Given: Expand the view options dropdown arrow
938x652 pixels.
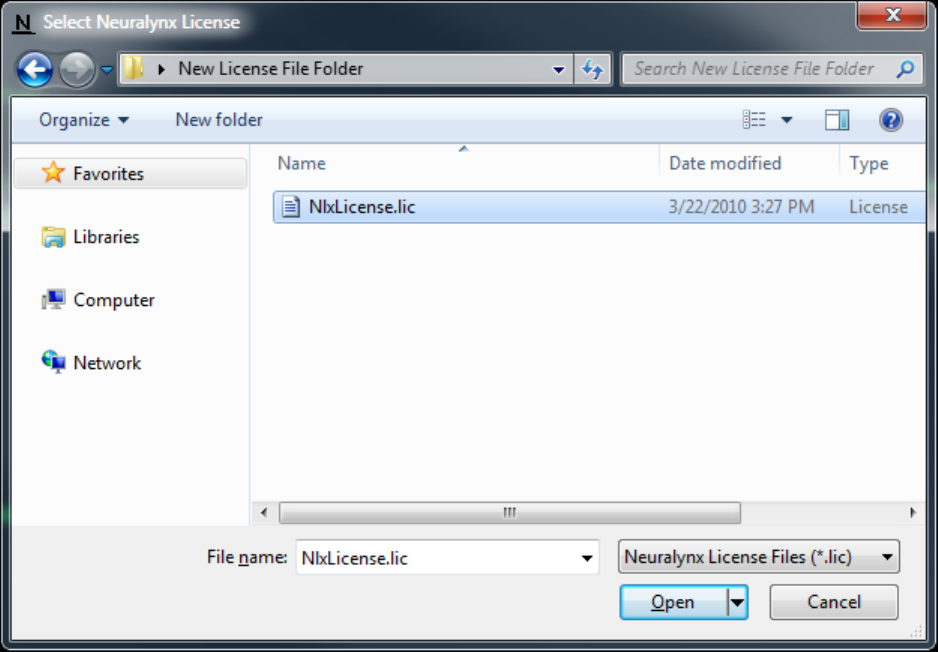Looking at the screenshot, I should (787, 120).
